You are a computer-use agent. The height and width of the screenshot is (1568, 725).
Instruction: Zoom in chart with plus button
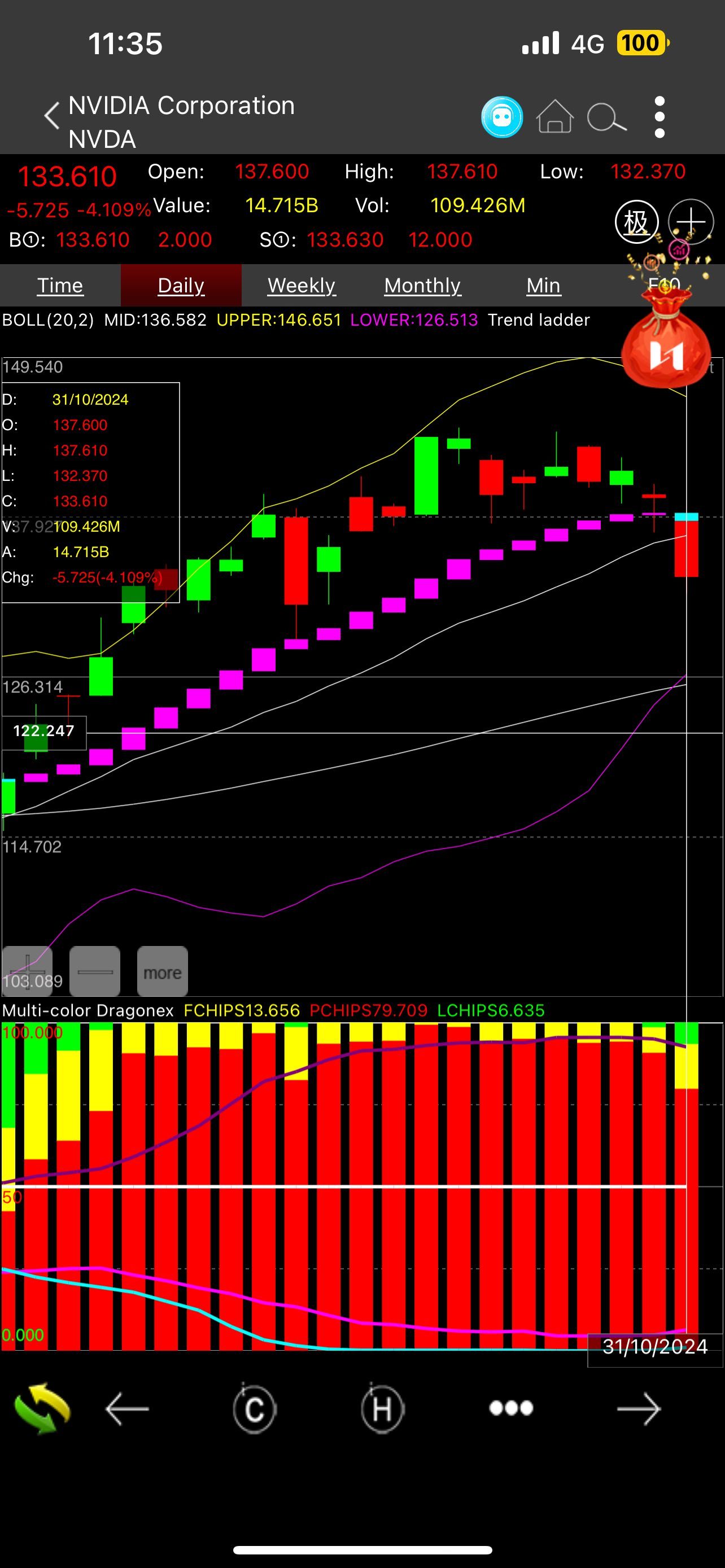28,971
